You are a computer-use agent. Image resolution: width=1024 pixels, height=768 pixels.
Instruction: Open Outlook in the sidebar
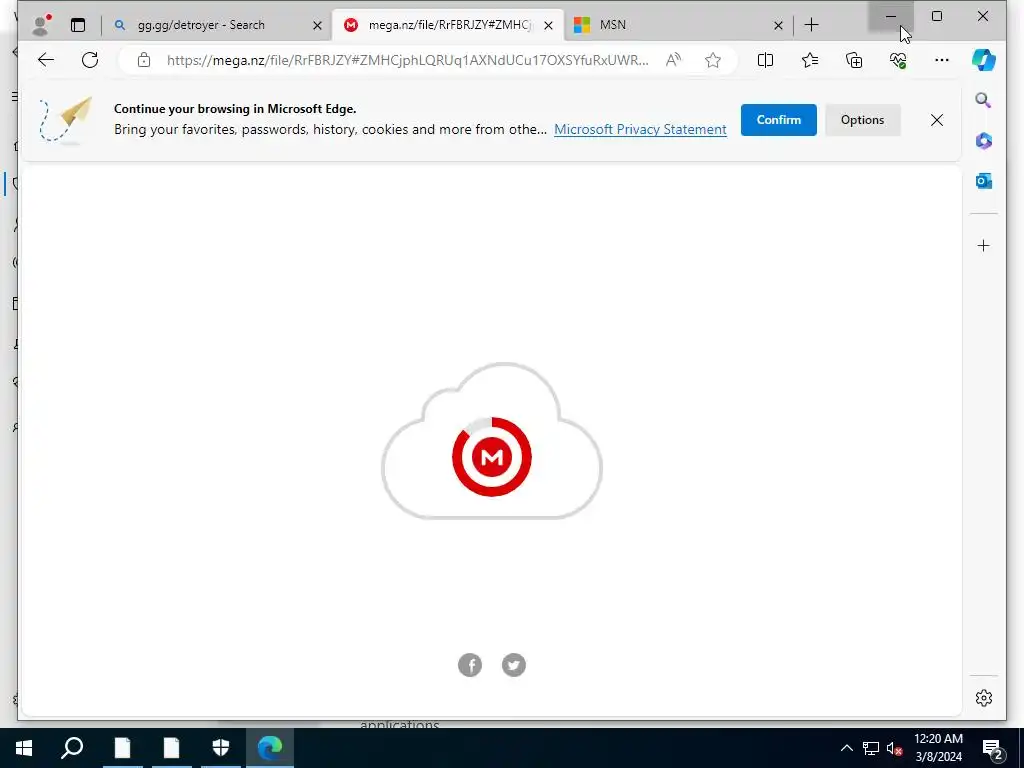984,181
